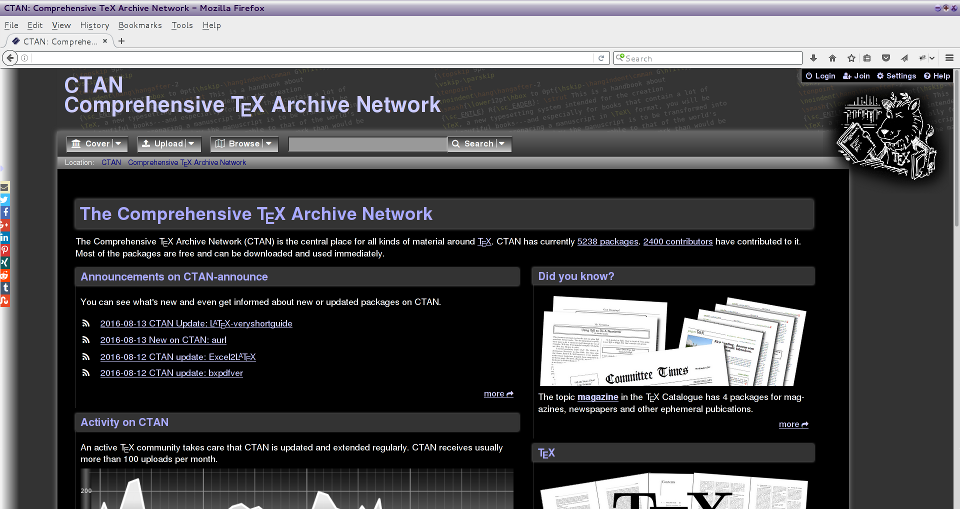Expand the Upload dropdown arrow
960x509 pixels.
coord(192,144)
